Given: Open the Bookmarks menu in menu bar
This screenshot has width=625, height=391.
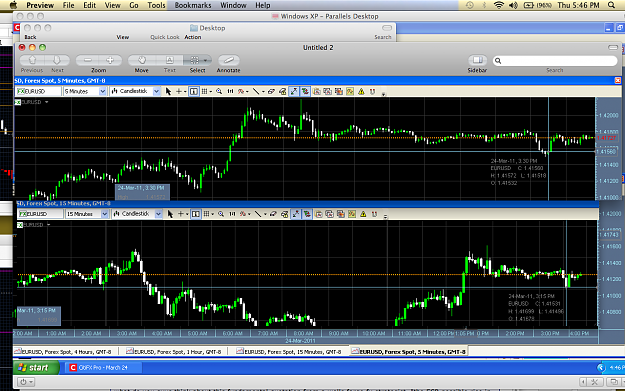Looking at the screenshot, I should [x=193, y=5].
